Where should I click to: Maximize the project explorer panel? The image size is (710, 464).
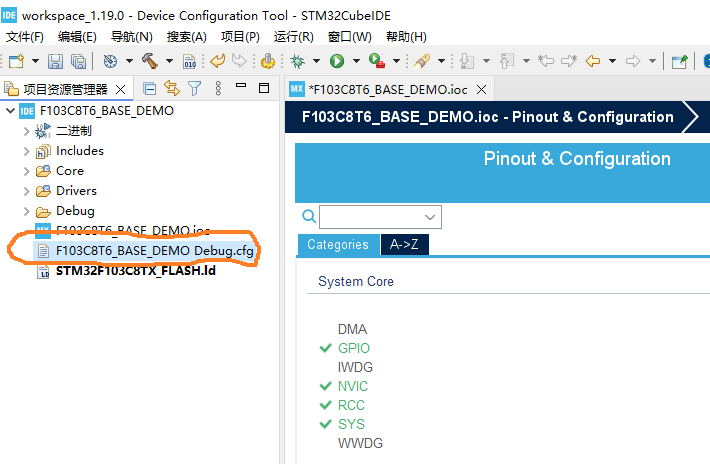[x=264, y=88]
